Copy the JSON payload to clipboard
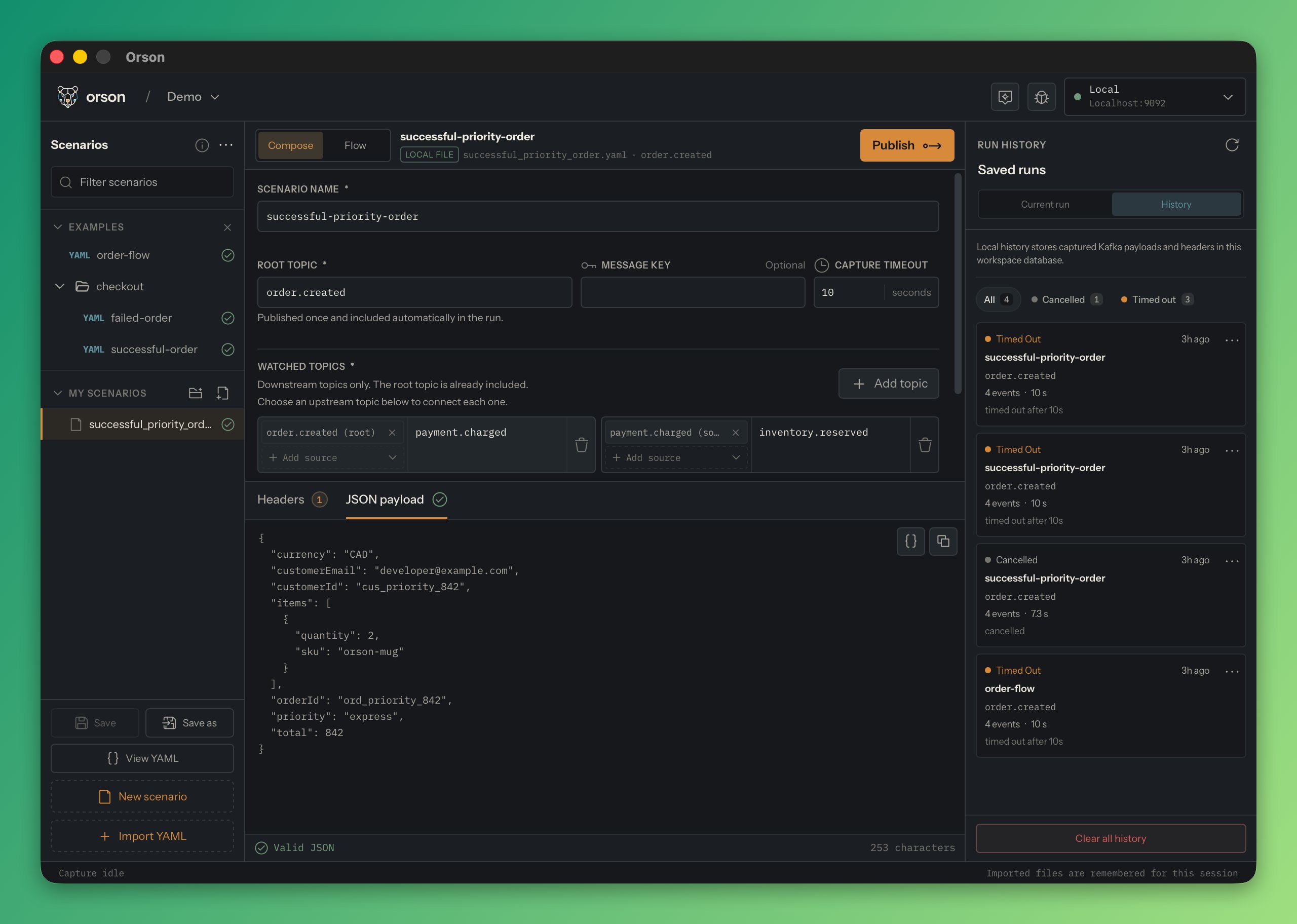Image resolution: width=1297 pixels, height=924 pixels. click(943, 541)
